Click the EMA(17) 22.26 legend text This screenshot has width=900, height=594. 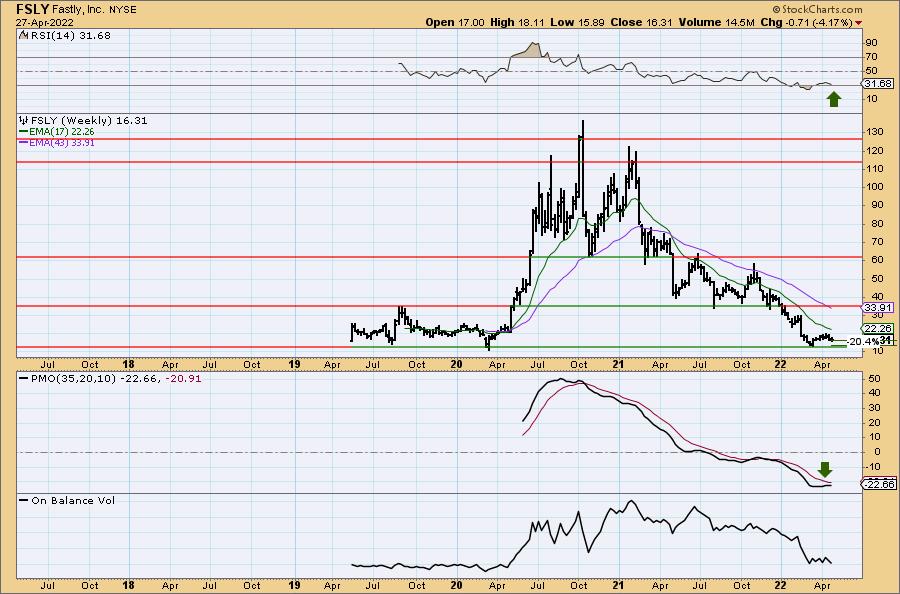61,131
